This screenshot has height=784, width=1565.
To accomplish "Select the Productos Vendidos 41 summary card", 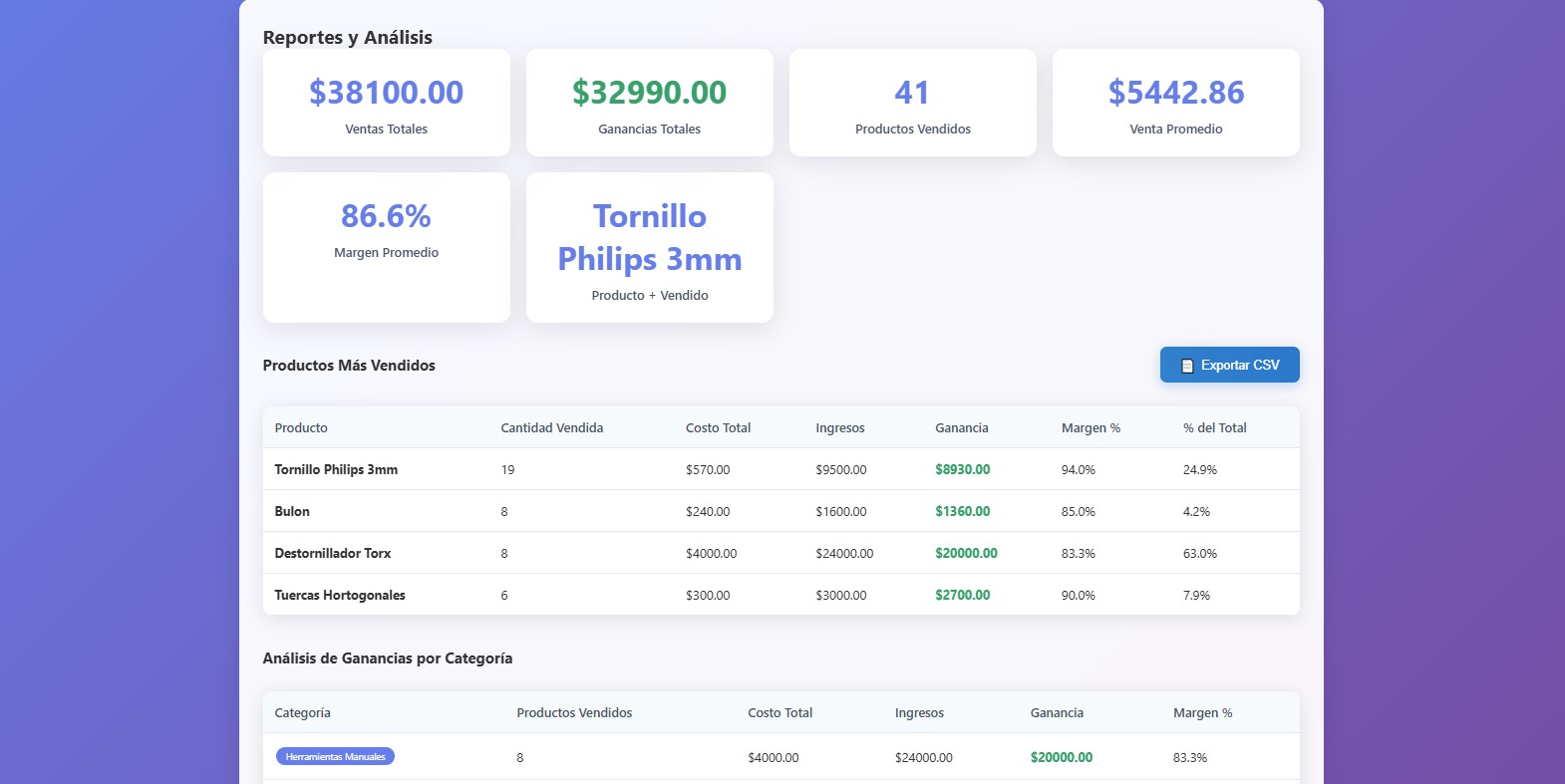I will (x=912, y=103).
